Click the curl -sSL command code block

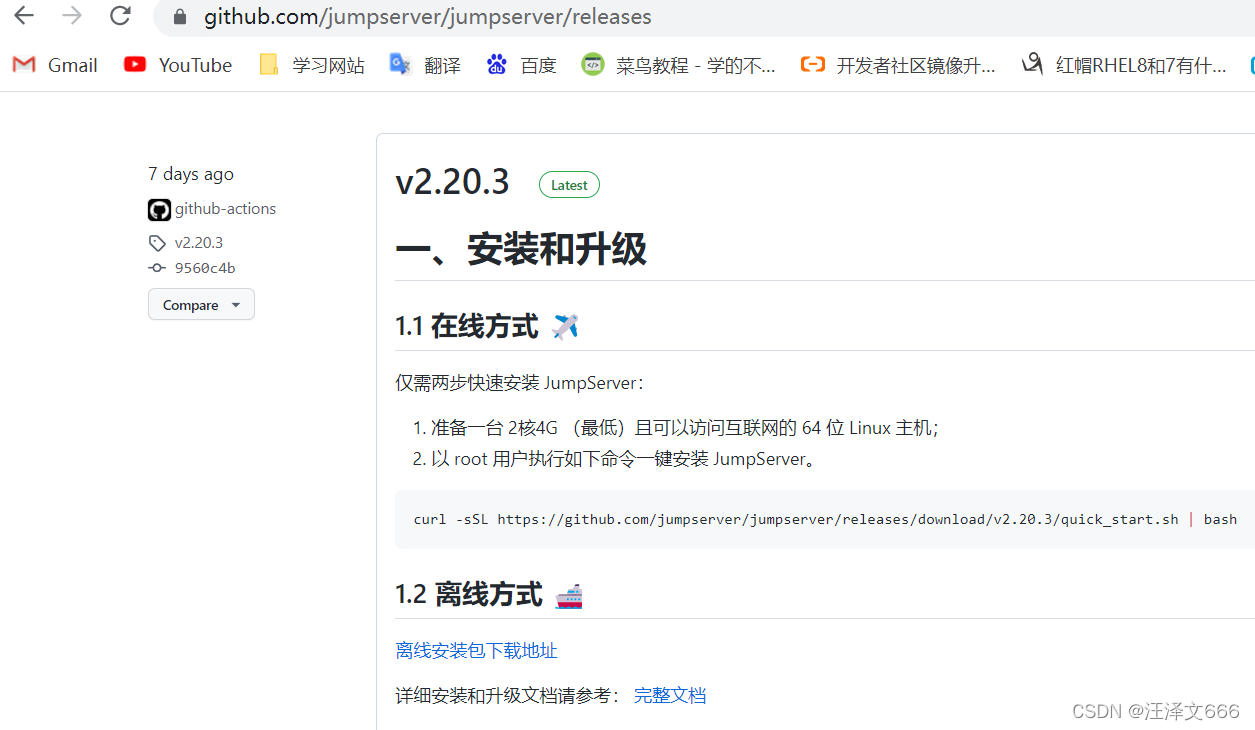tap(825, 519)
